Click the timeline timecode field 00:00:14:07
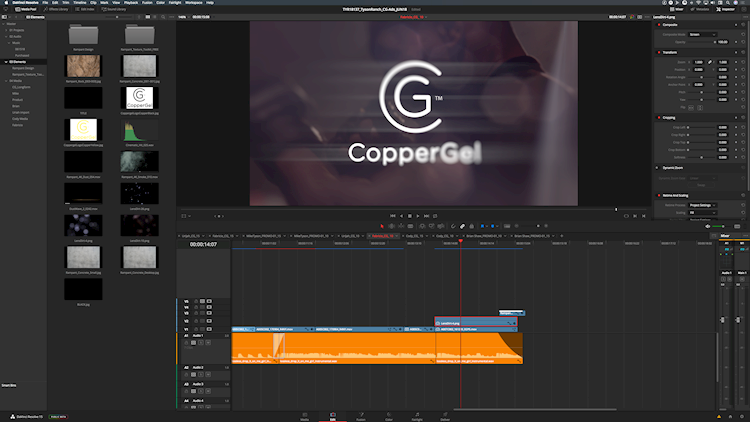The image size is (750, 422). tap(203, 244)
